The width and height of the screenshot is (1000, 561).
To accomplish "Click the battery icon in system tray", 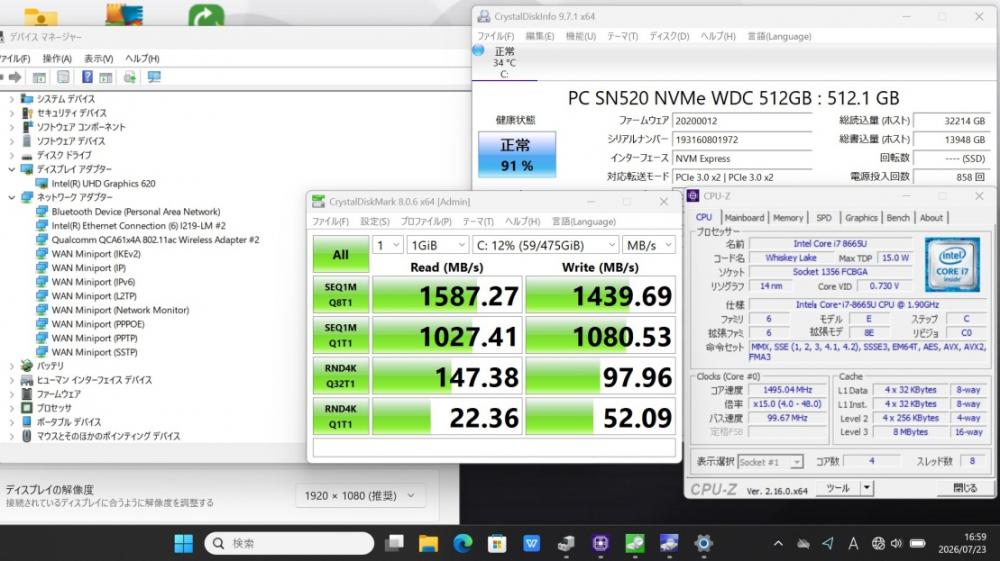I will tap(918, 544).
